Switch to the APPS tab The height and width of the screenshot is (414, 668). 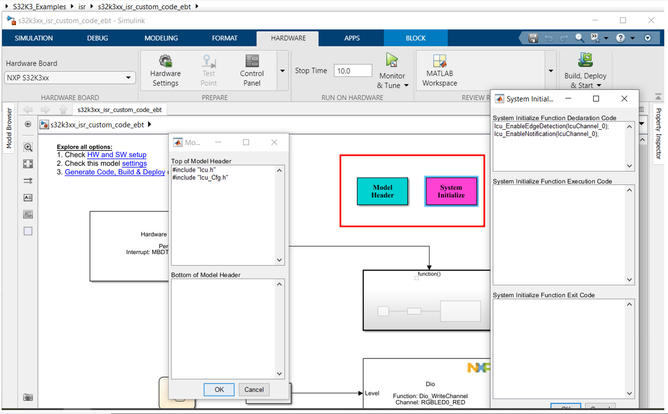click(352, 38)
